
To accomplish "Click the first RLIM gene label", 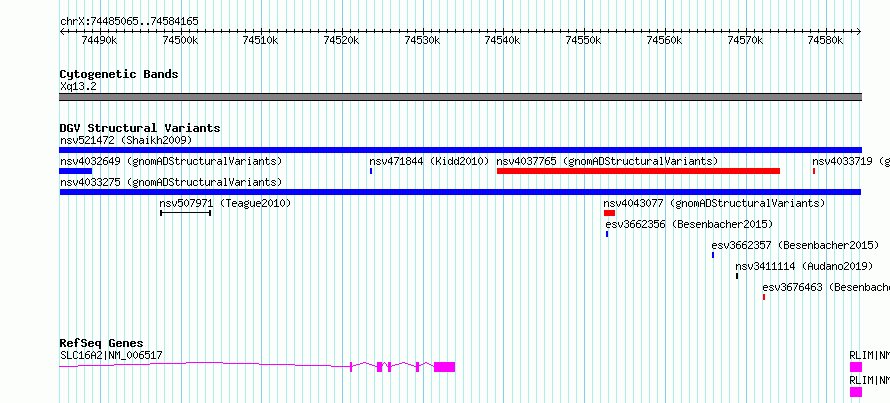I will [x=870, y=356].
